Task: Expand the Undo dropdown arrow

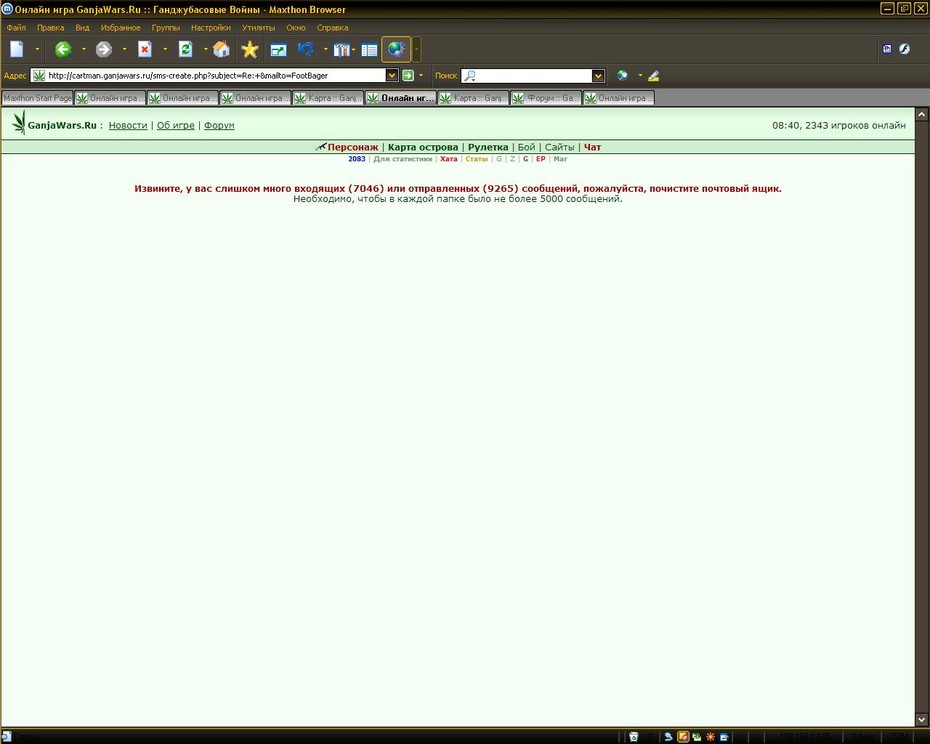Action: pyautogui.click(x=326, y=49)
